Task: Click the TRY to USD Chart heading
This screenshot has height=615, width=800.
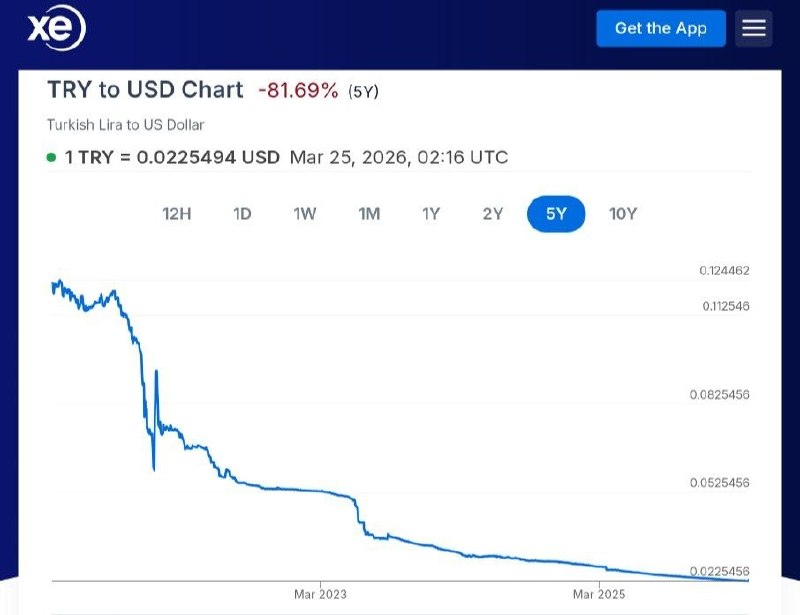Action: tap(145, 90)
